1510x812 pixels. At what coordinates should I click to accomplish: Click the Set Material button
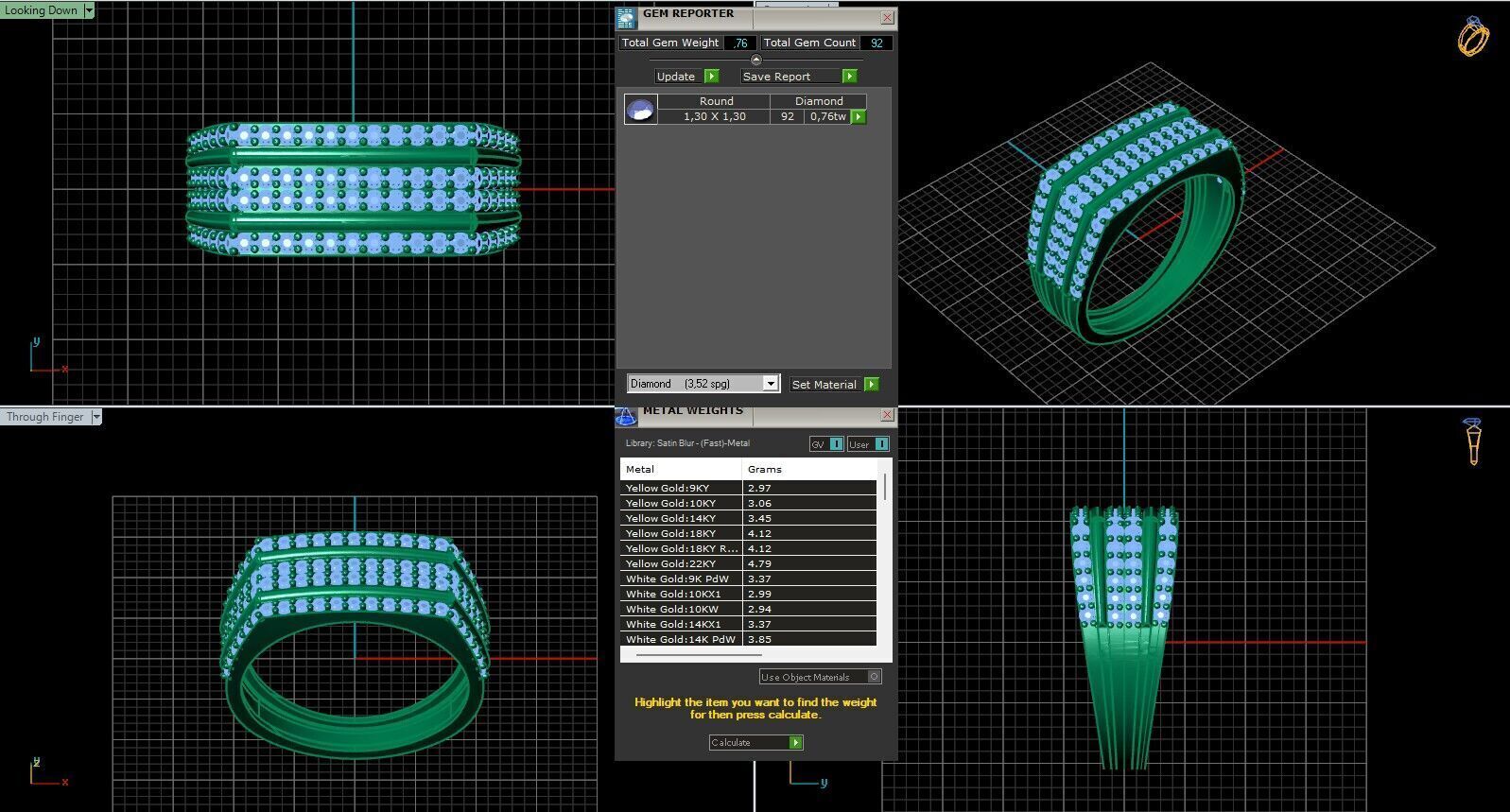point(826,385)
